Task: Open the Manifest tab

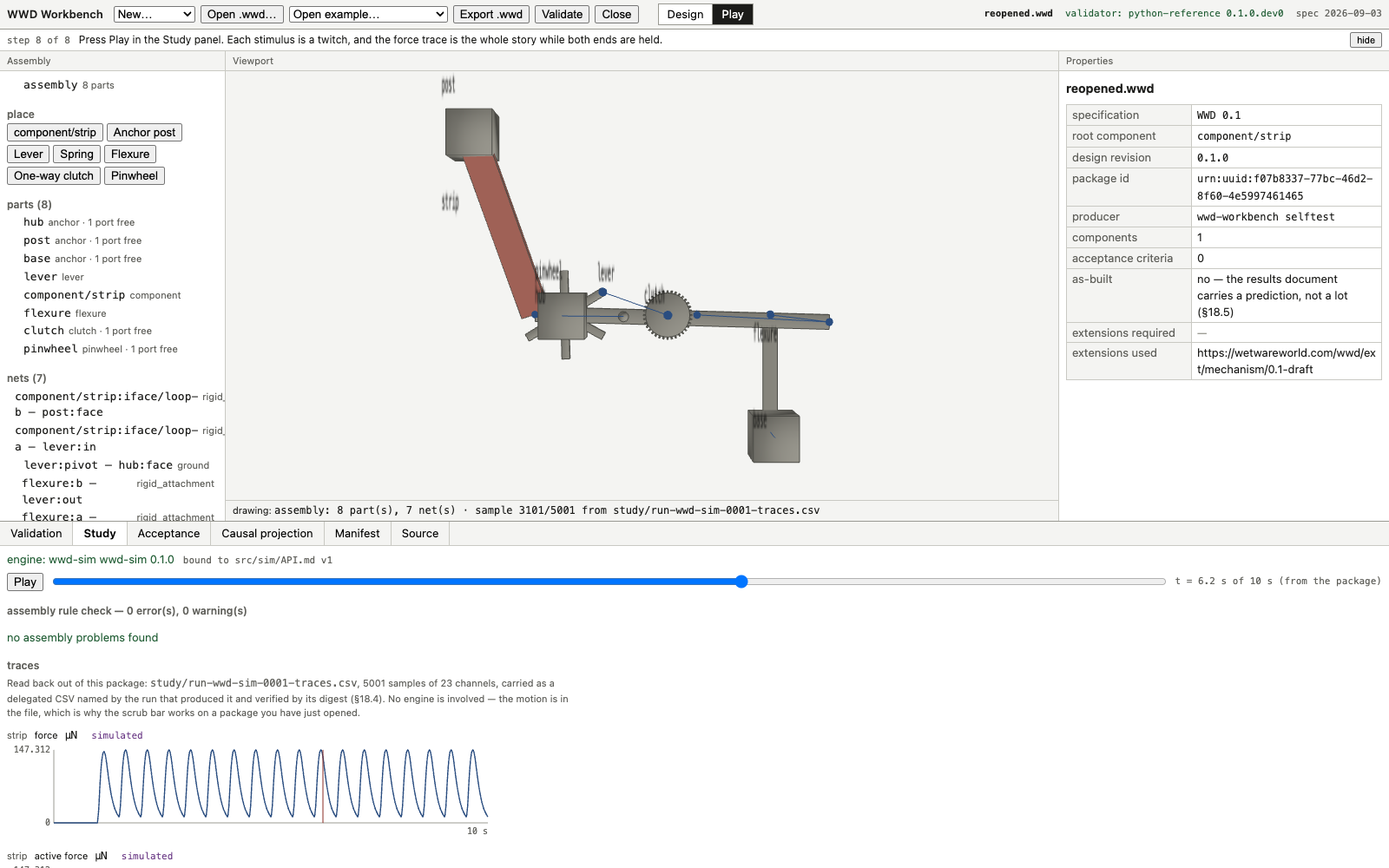Action: 358,534
